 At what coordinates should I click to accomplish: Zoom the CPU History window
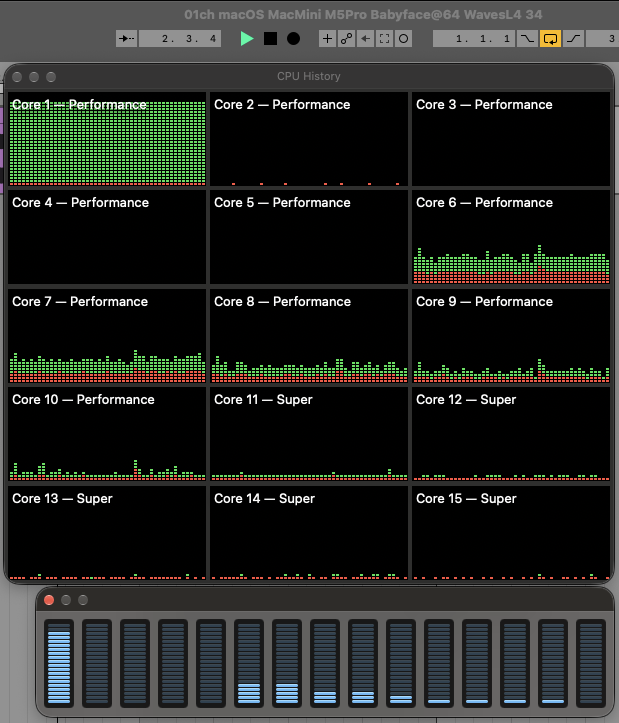pyautogui.click(x=51, y=77)
